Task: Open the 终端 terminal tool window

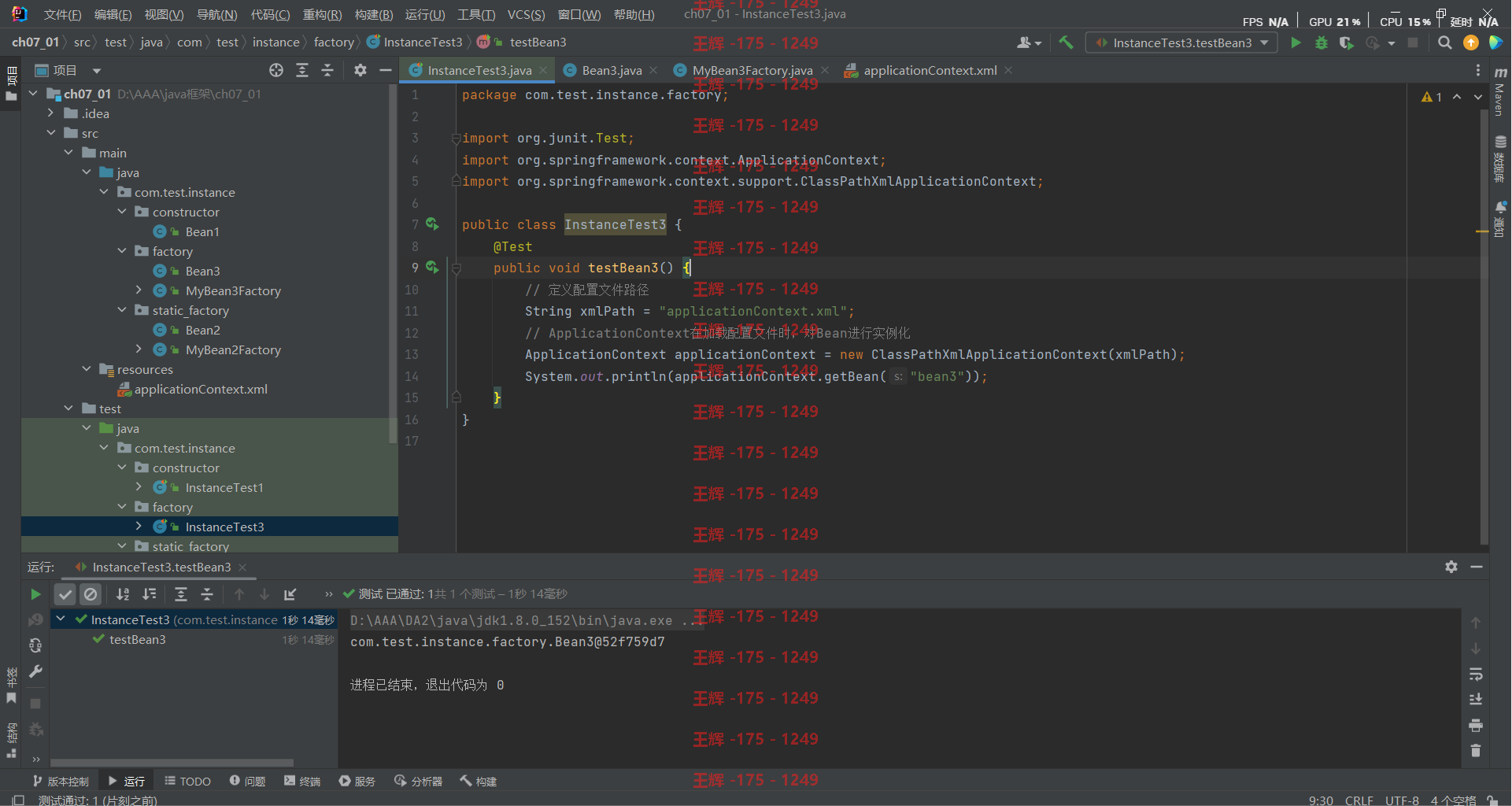Action: tap(302, 781)
